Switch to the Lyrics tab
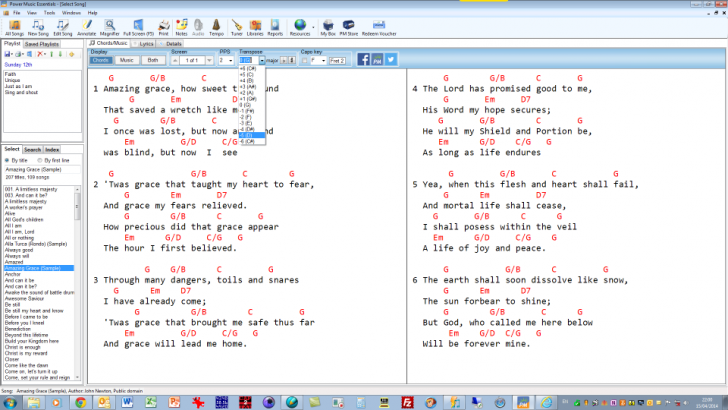The image size is (728, 410). [x=143, y=44]
